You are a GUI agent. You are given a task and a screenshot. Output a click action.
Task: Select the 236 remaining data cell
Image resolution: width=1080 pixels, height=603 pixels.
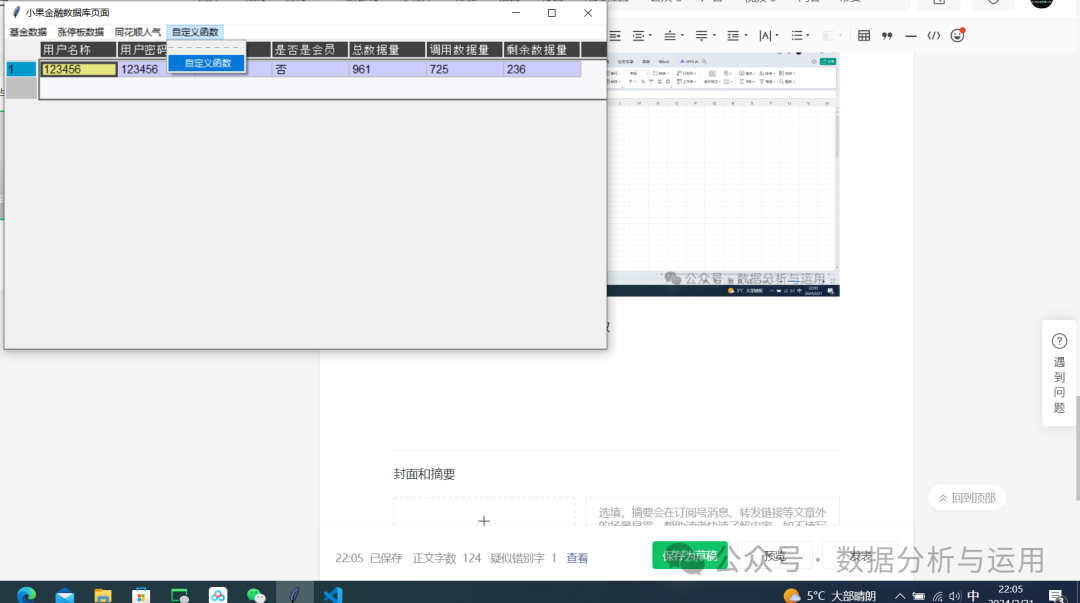point(542,69)
